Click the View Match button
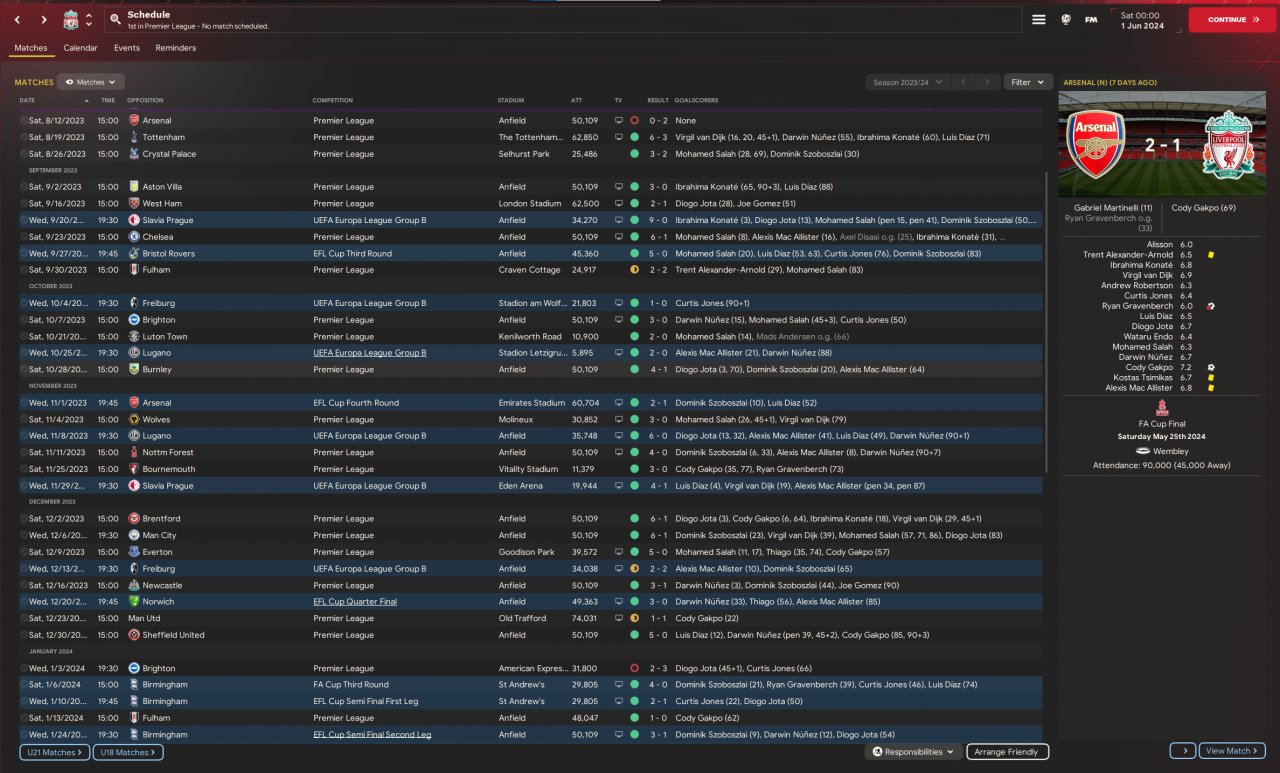This screenshot has width=1280, height=773. 1231,751
